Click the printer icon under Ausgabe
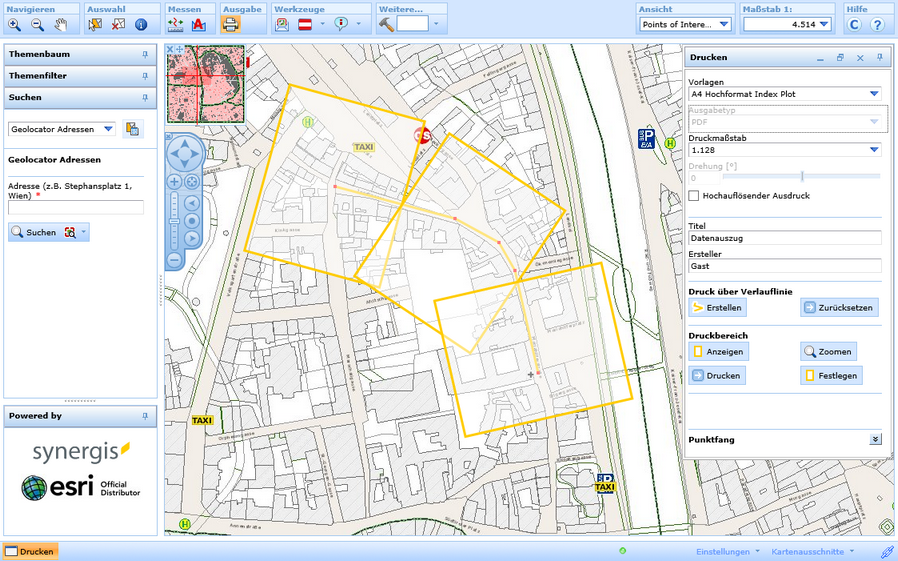This screenshot has height=561, width=898. pyautogui.click(x=230, y=24)
